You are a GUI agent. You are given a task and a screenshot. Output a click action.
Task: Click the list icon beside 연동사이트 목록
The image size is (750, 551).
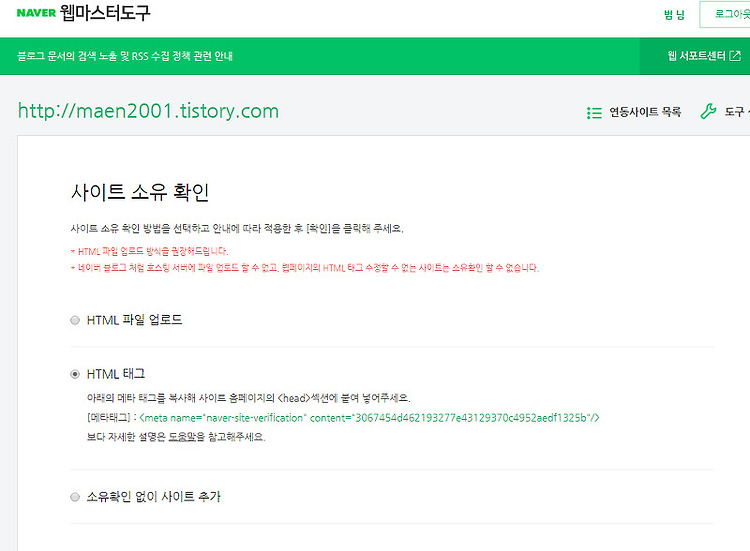pyautogui.click(x=594, y=113)
